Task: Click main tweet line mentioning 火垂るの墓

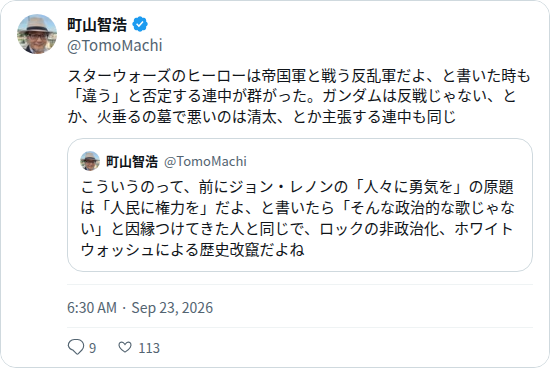Action: (262, 117)
